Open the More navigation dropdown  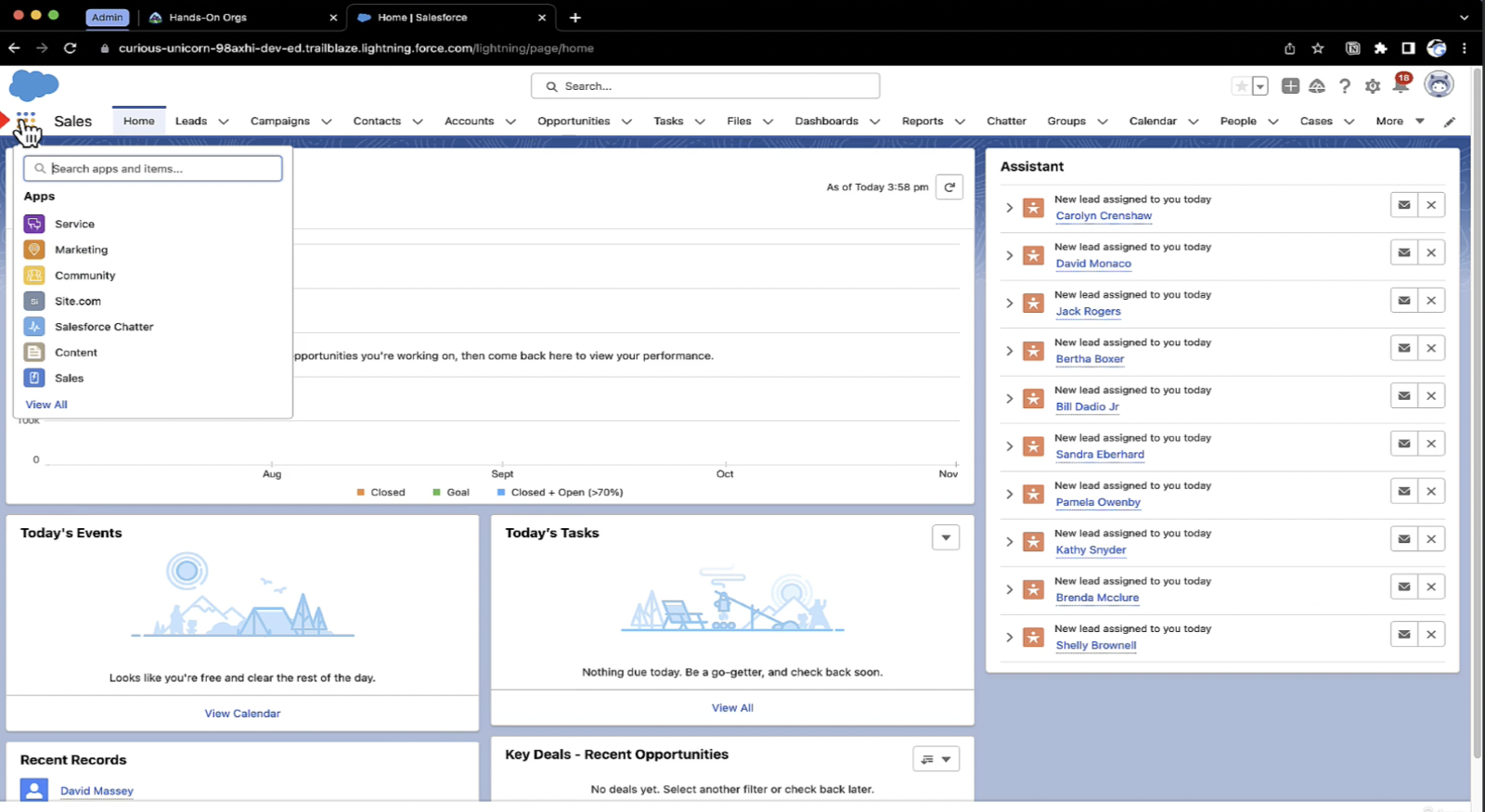(1400, 122)
